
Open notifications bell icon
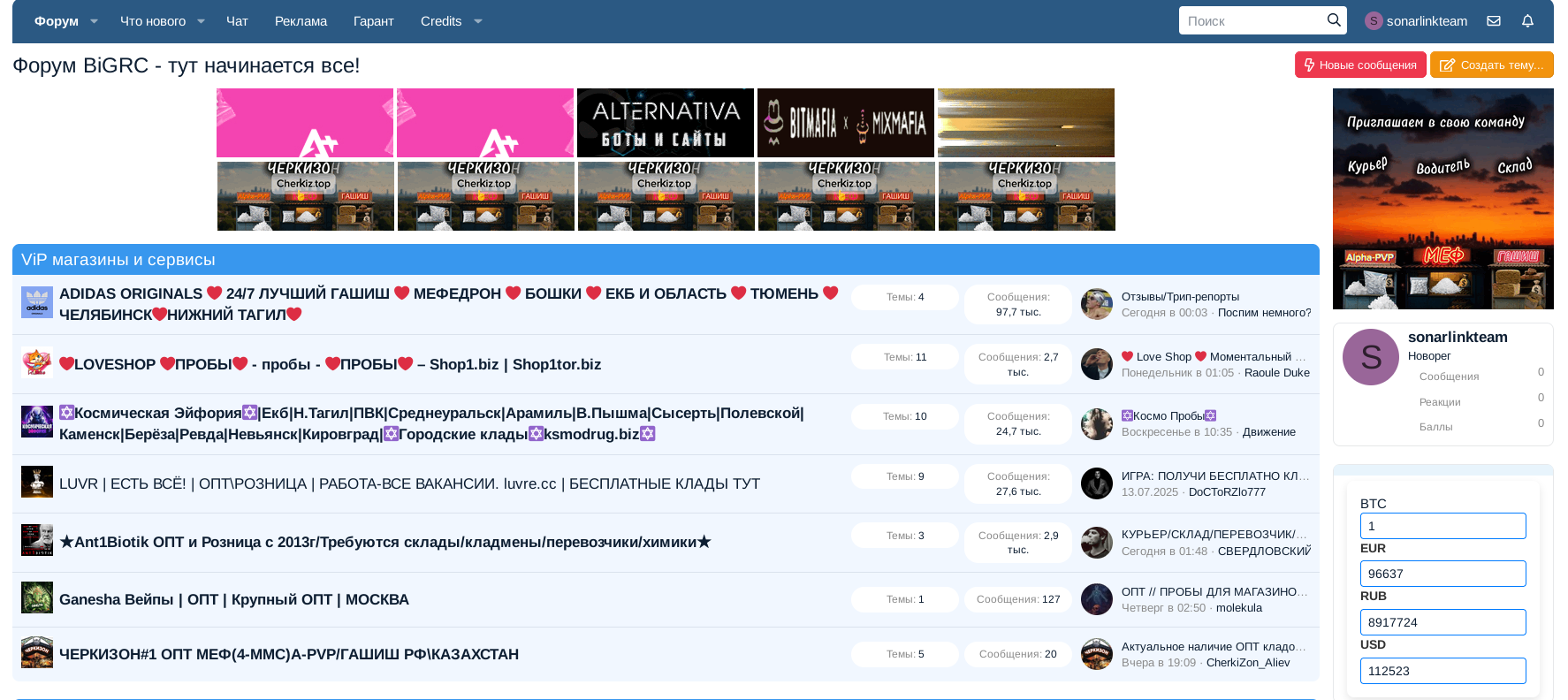pyautogui.click(x=1527, y=21)
